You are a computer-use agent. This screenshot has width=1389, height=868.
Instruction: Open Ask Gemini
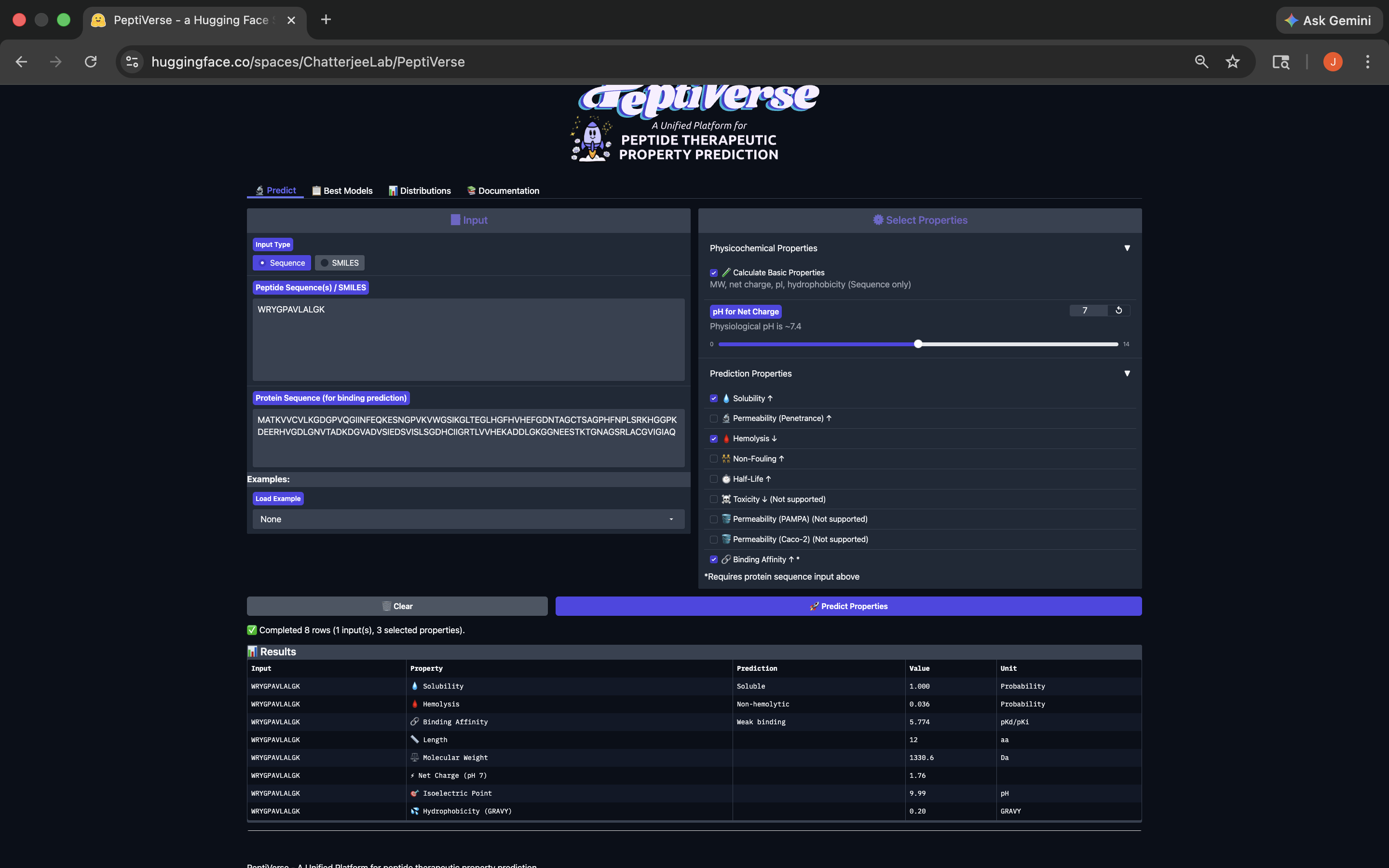(x=1329, y=21)
